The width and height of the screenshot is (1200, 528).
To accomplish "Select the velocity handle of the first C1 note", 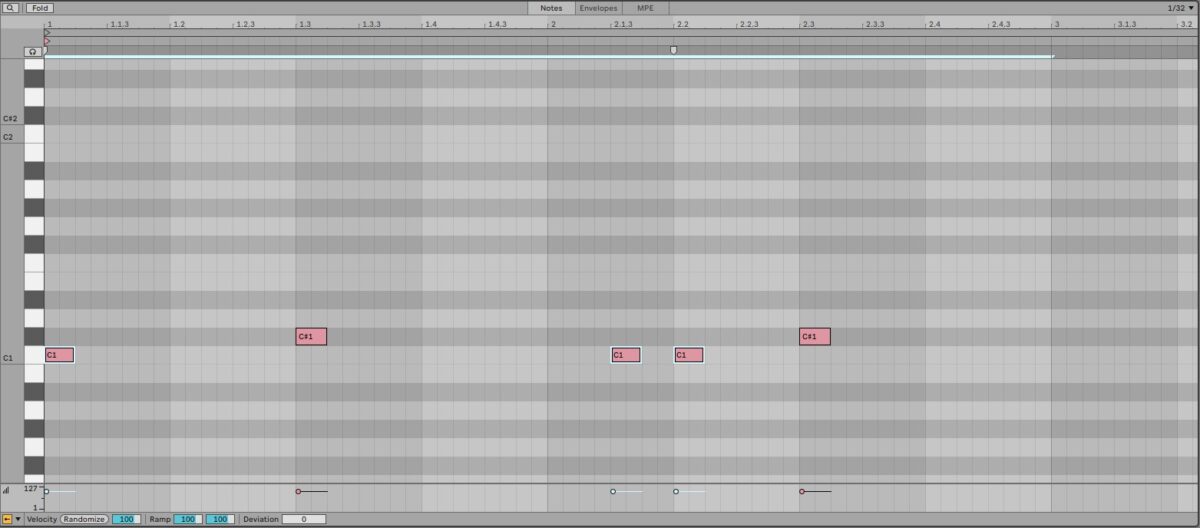I will pos(46,491).
